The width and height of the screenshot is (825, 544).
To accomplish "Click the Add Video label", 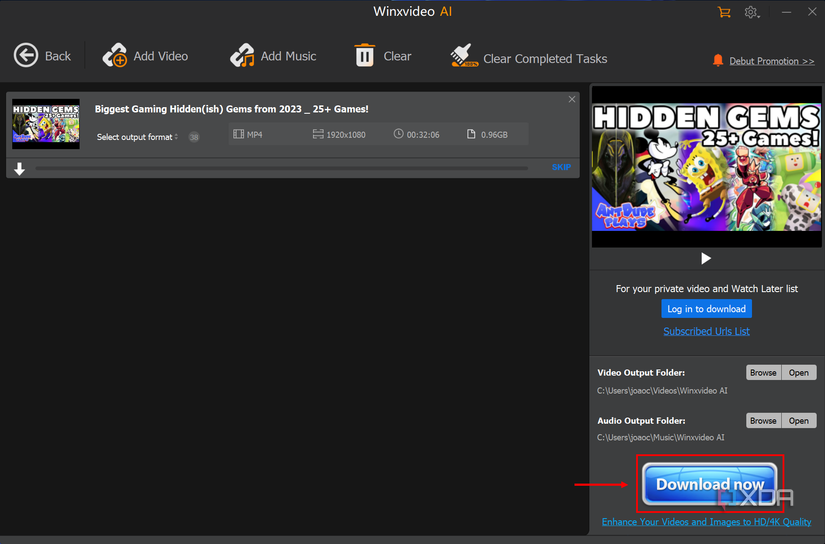I will pos(160,56).
